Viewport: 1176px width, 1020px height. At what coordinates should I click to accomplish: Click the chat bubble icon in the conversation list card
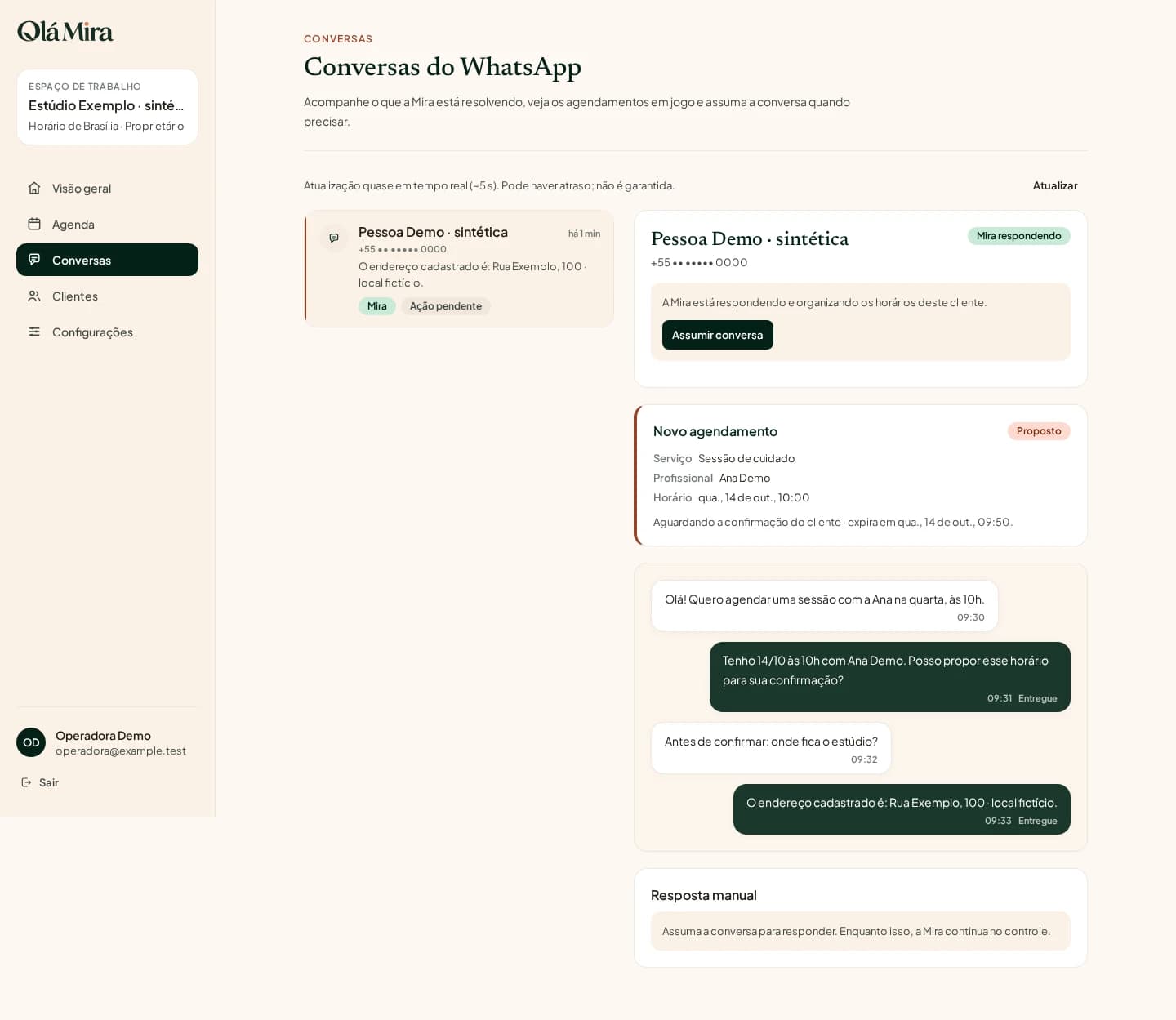(x=334, y=238)
